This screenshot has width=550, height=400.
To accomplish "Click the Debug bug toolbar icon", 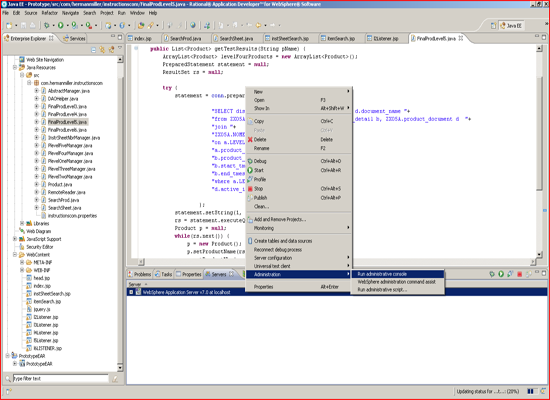I will (46, 25).
